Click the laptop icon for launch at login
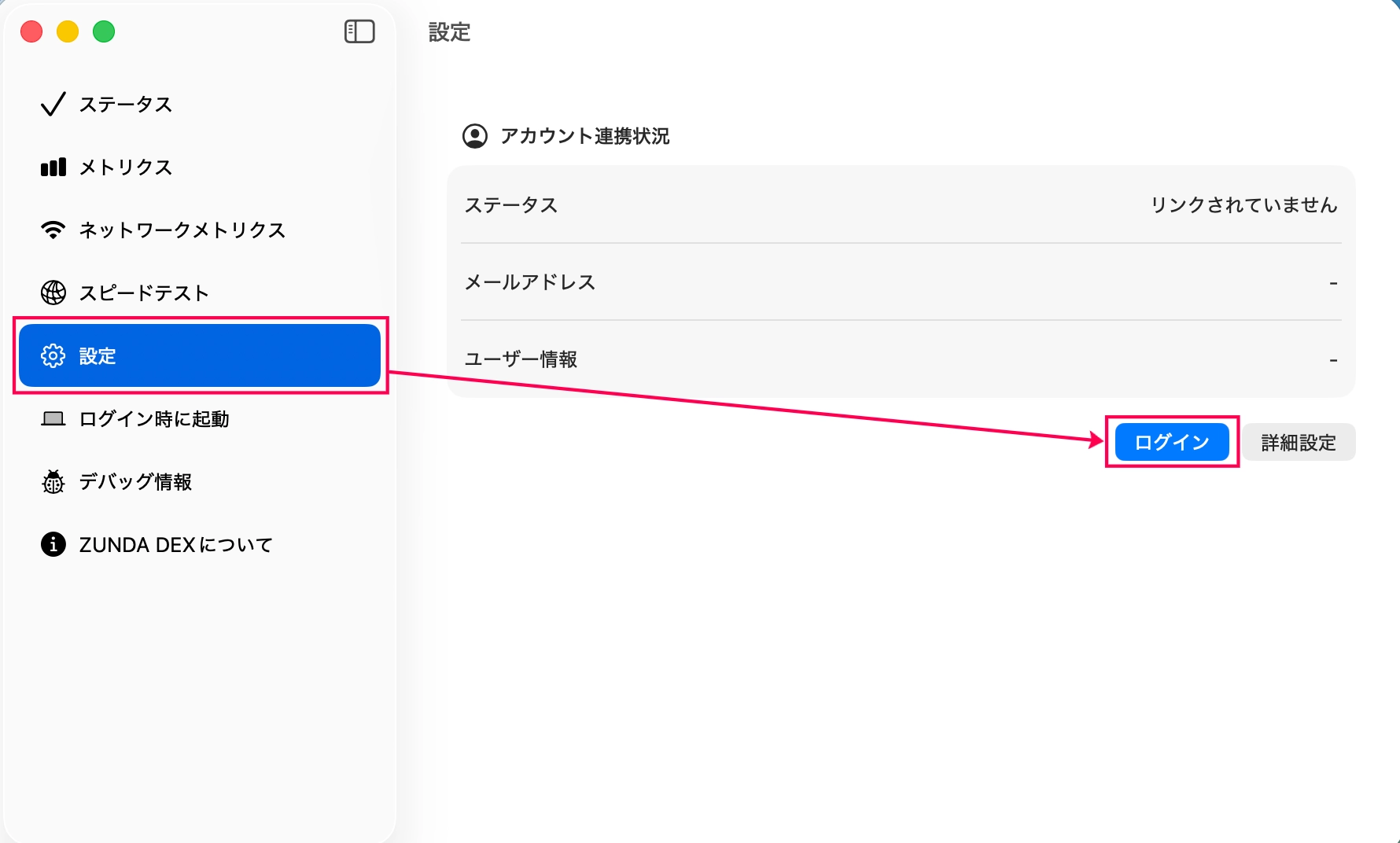 click(53, 418)
